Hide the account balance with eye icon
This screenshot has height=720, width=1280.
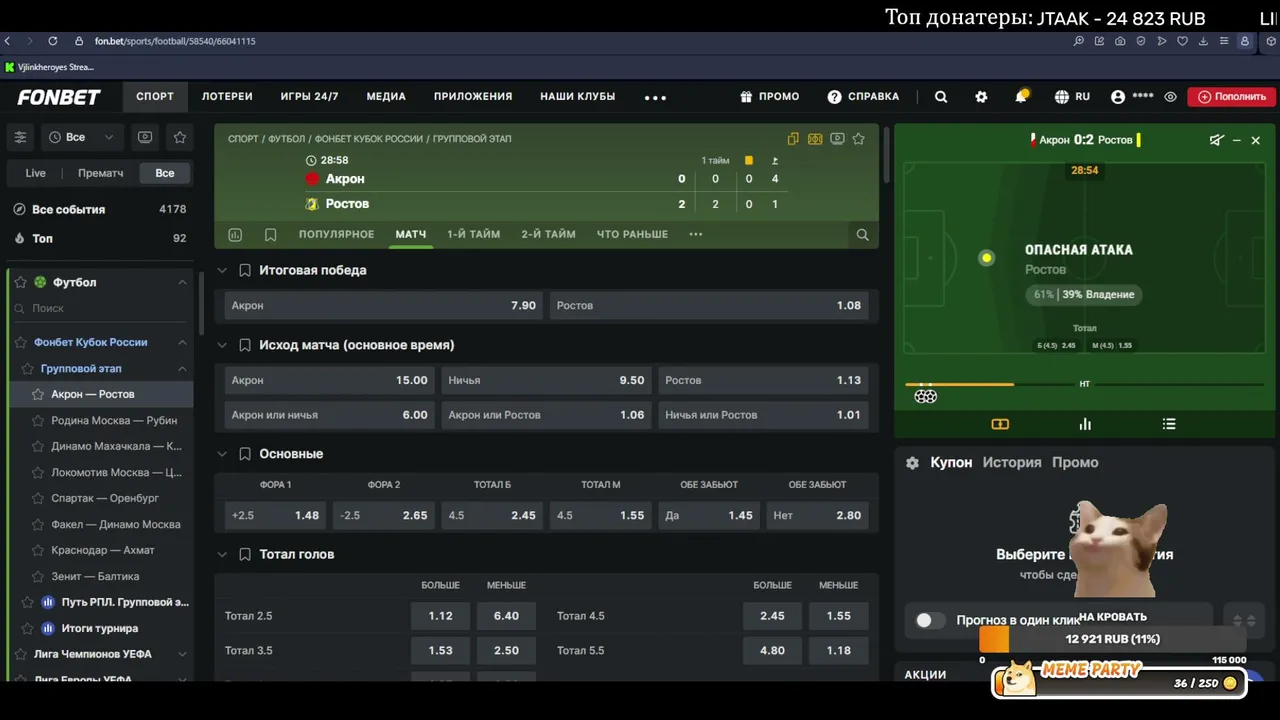tap(1170, 97)
